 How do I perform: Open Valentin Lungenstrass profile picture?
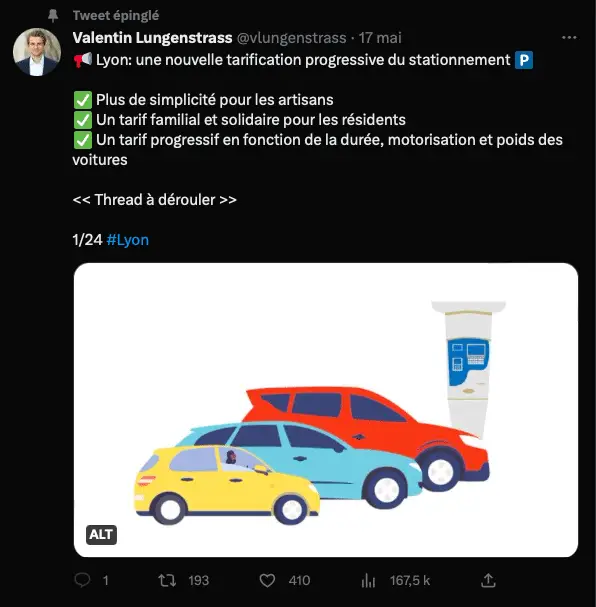(x=37, y=52)
